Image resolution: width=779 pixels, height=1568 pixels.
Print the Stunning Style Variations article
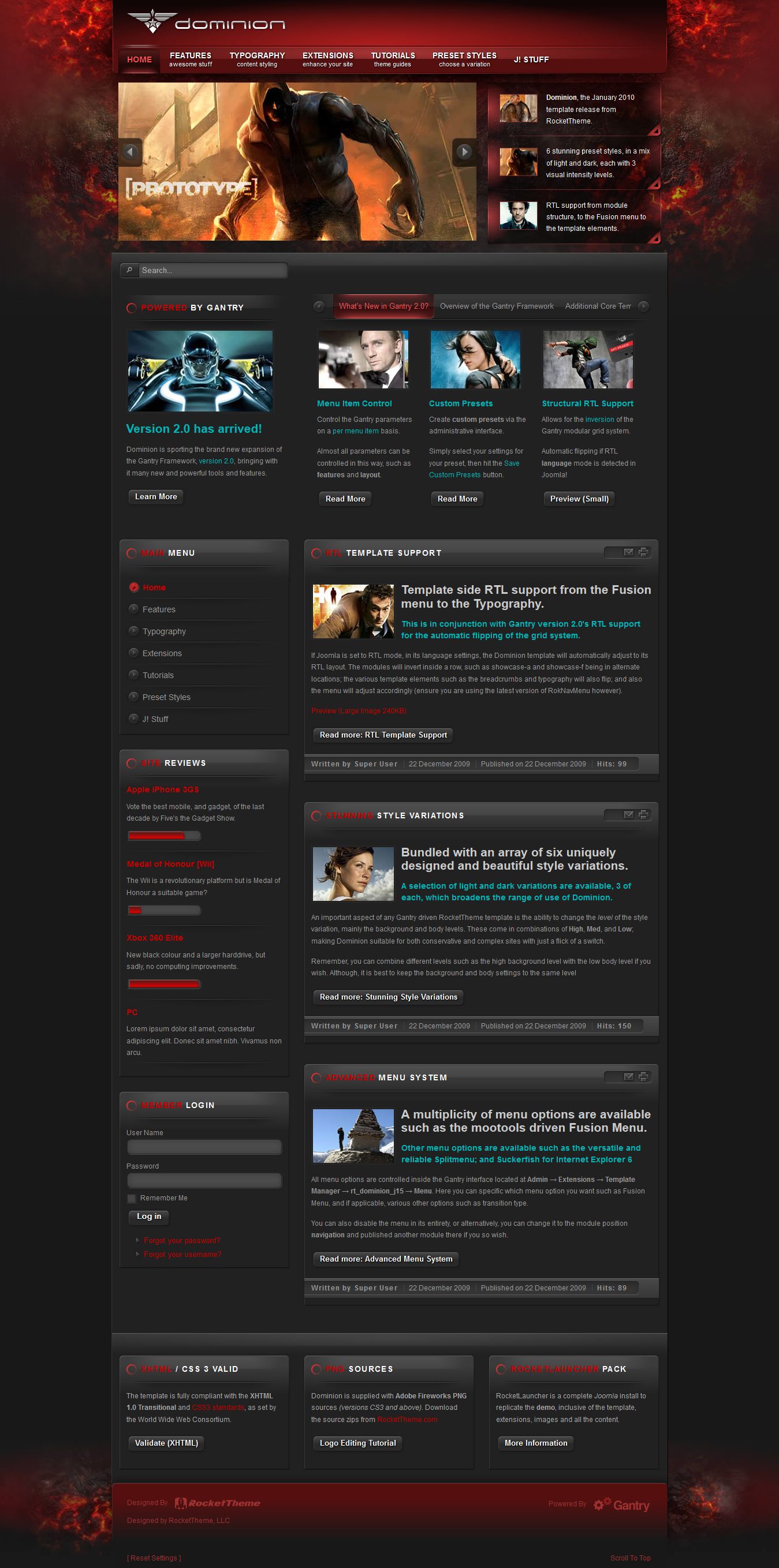[643, 814]
